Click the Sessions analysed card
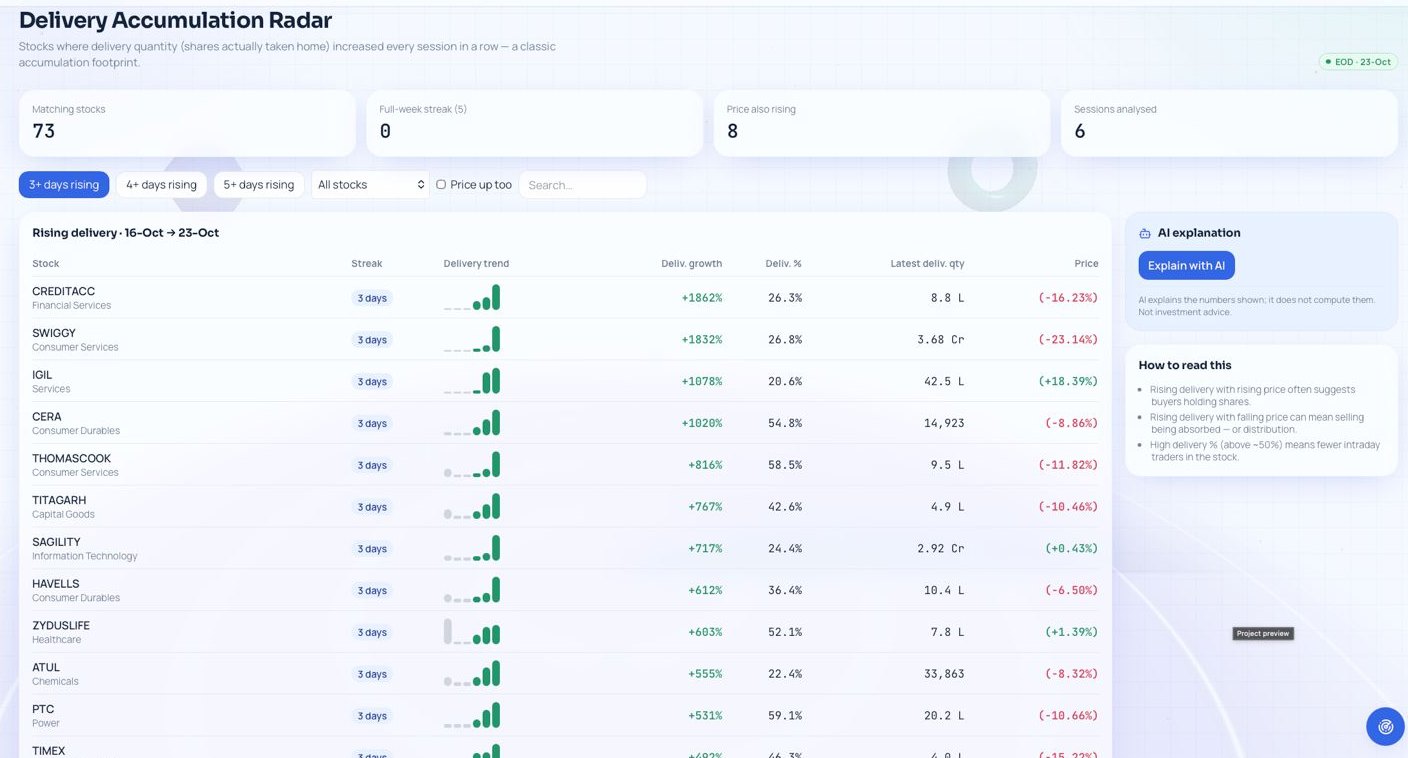Viewport: 1408px width, 758px height. (1229, 123)
